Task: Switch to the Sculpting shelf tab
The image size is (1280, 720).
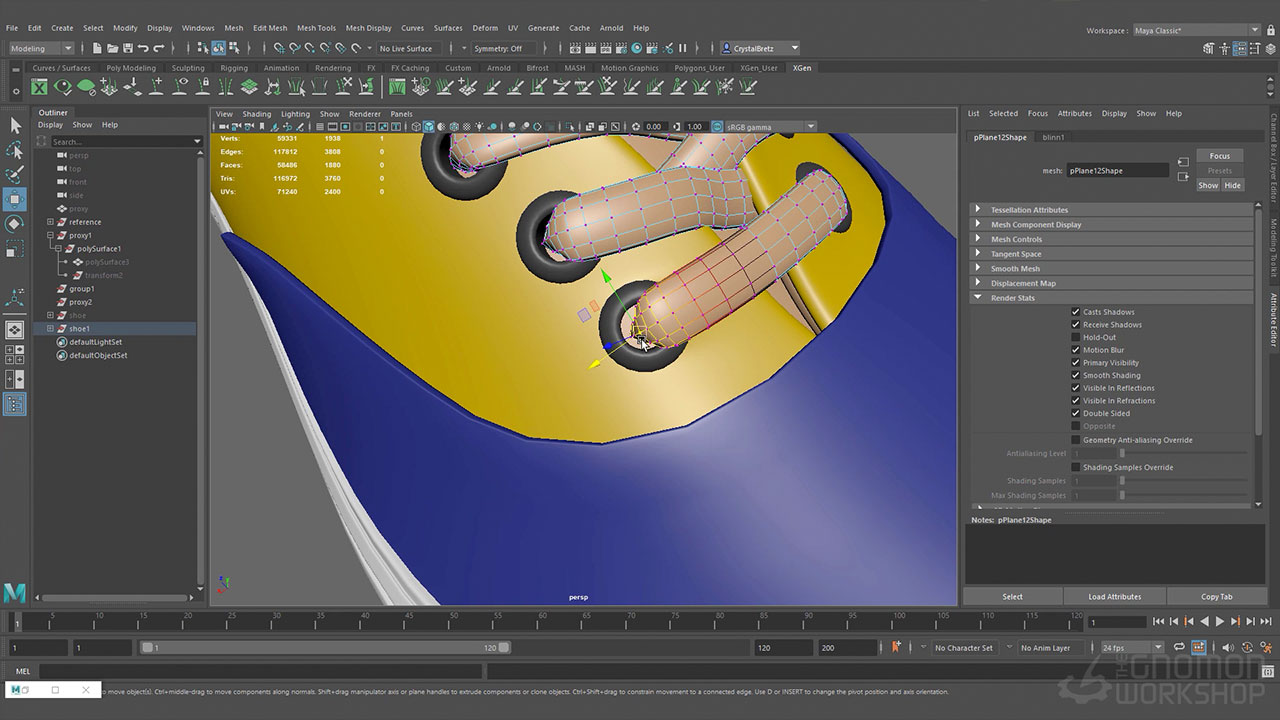Action: click(188, 68)
